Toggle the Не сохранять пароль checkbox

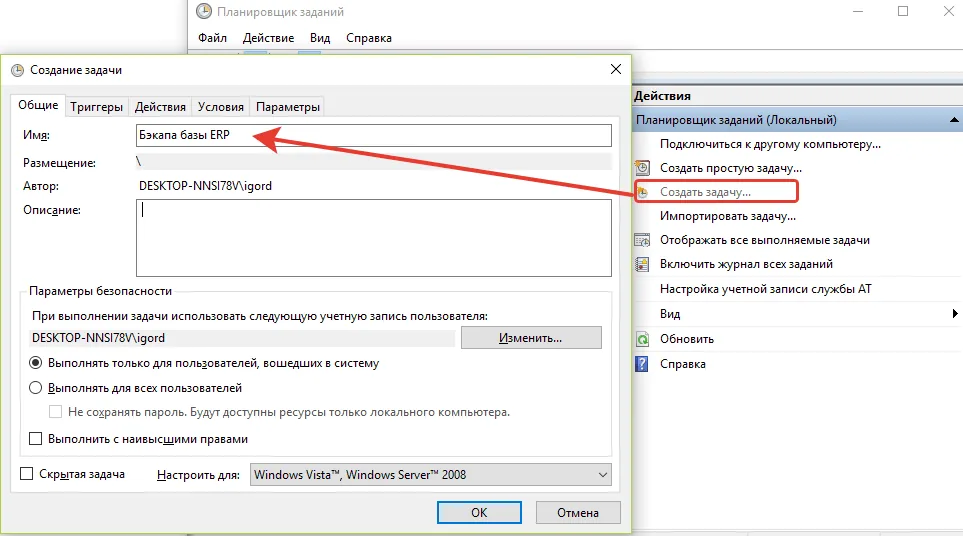point(55,412)
